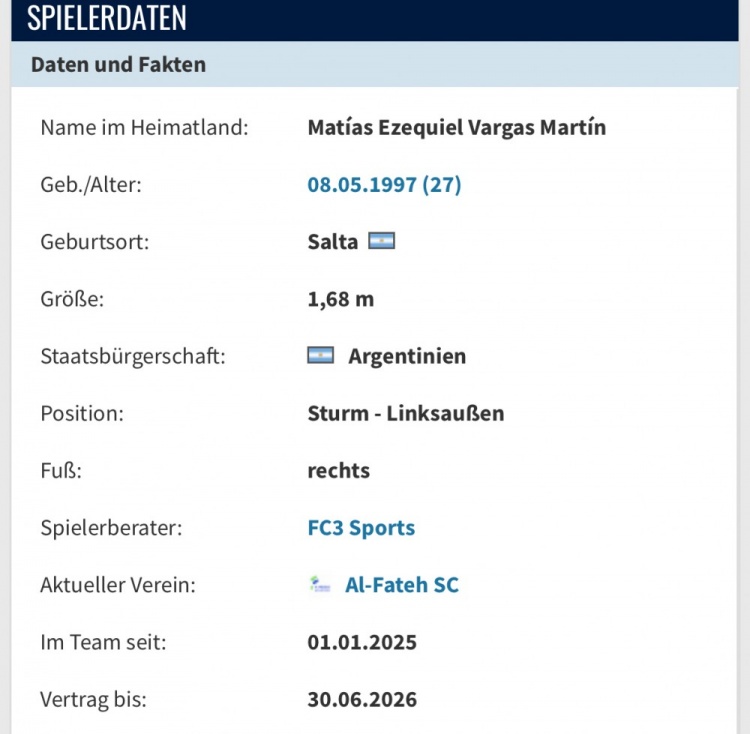This screenshot has height=734, width=750.
Task: Click the contract end date 30.06.2026
Action: 362,699
